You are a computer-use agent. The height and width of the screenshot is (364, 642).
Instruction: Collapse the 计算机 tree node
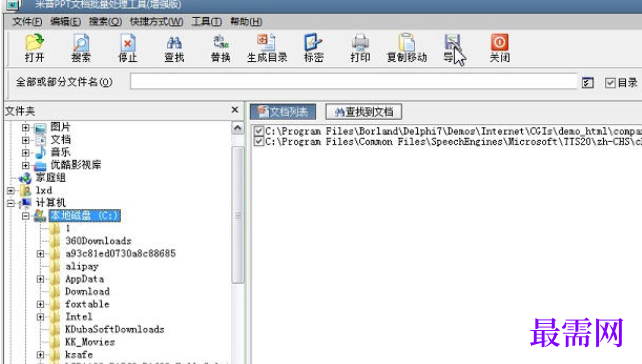11,203
